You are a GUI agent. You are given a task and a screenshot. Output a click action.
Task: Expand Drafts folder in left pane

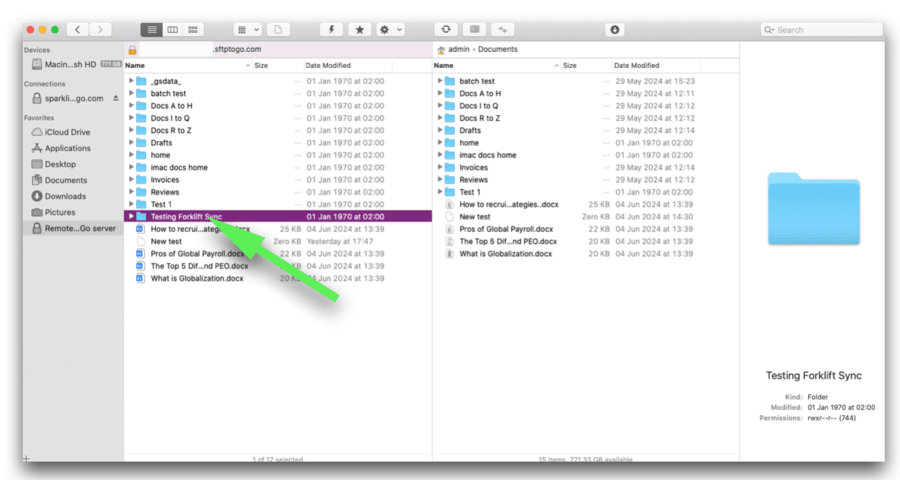click(131, 142)
